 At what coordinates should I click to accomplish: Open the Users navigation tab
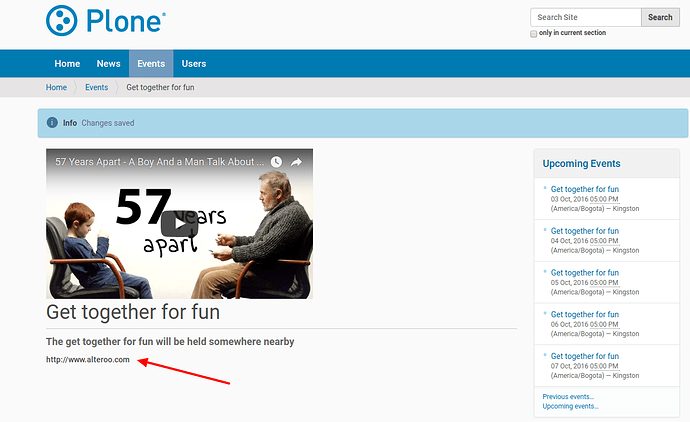[194, 63]
